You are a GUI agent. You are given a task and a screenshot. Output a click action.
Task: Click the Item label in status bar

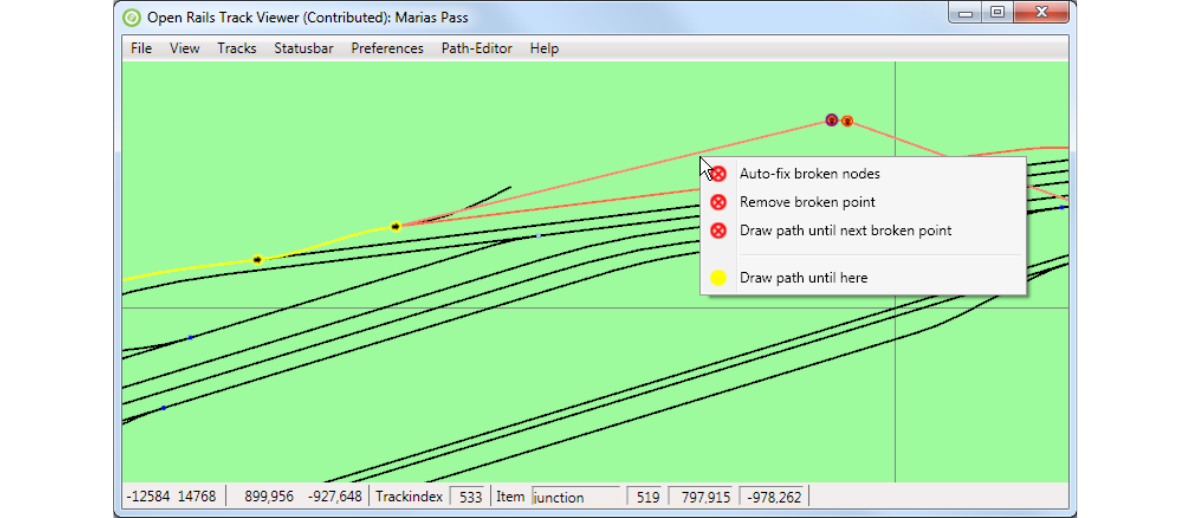510,498
